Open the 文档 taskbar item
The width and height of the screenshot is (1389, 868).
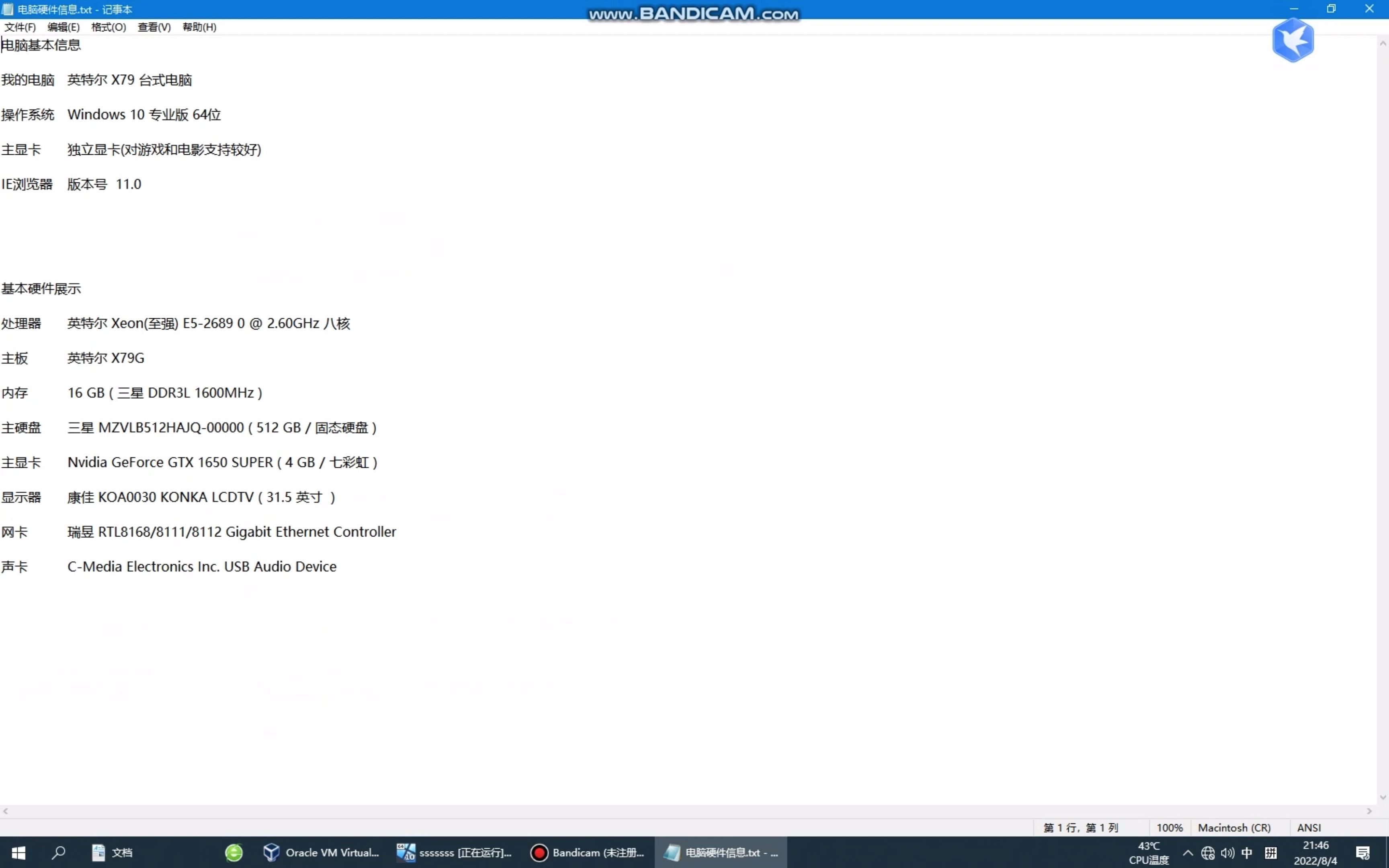point(113,852)
